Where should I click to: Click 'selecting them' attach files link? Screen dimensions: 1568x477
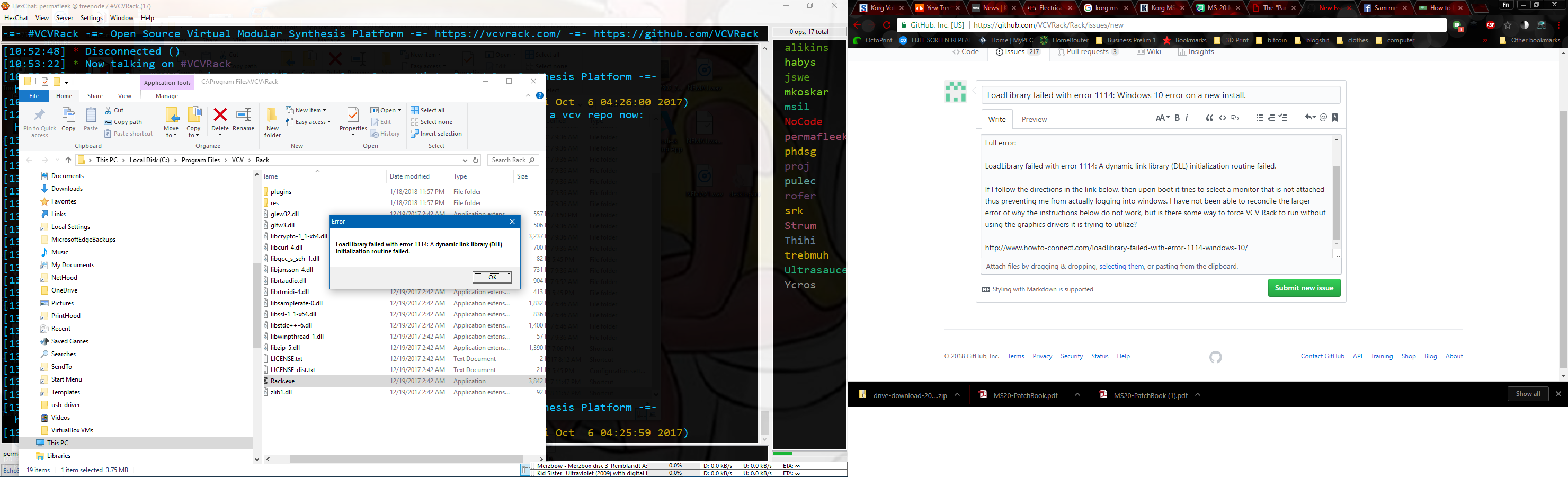(1121, 266)
